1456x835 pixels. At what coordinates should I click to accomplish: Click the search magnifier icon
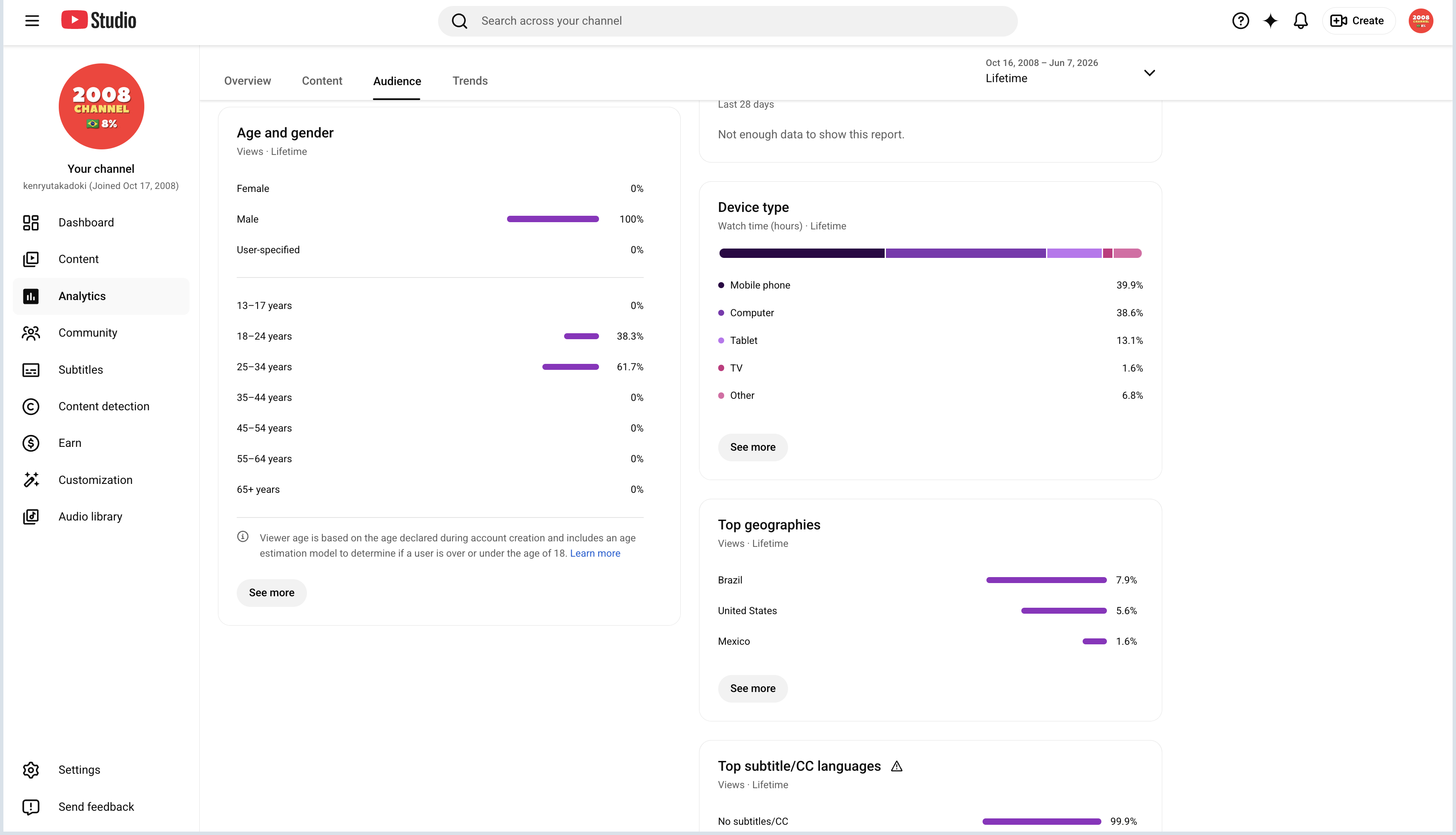[459, 21]
